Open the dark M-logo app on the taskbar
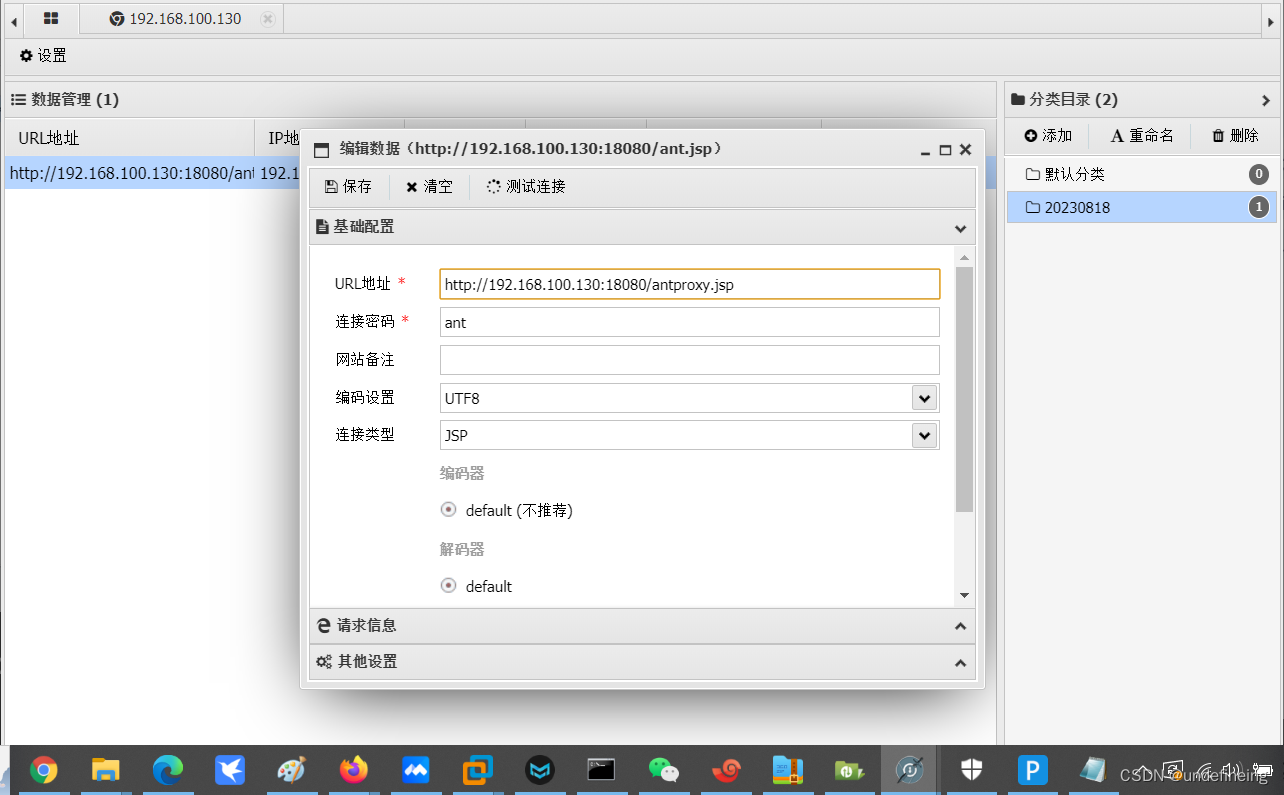The height and width of the screenshot is (795, 1284). [540, 770]
